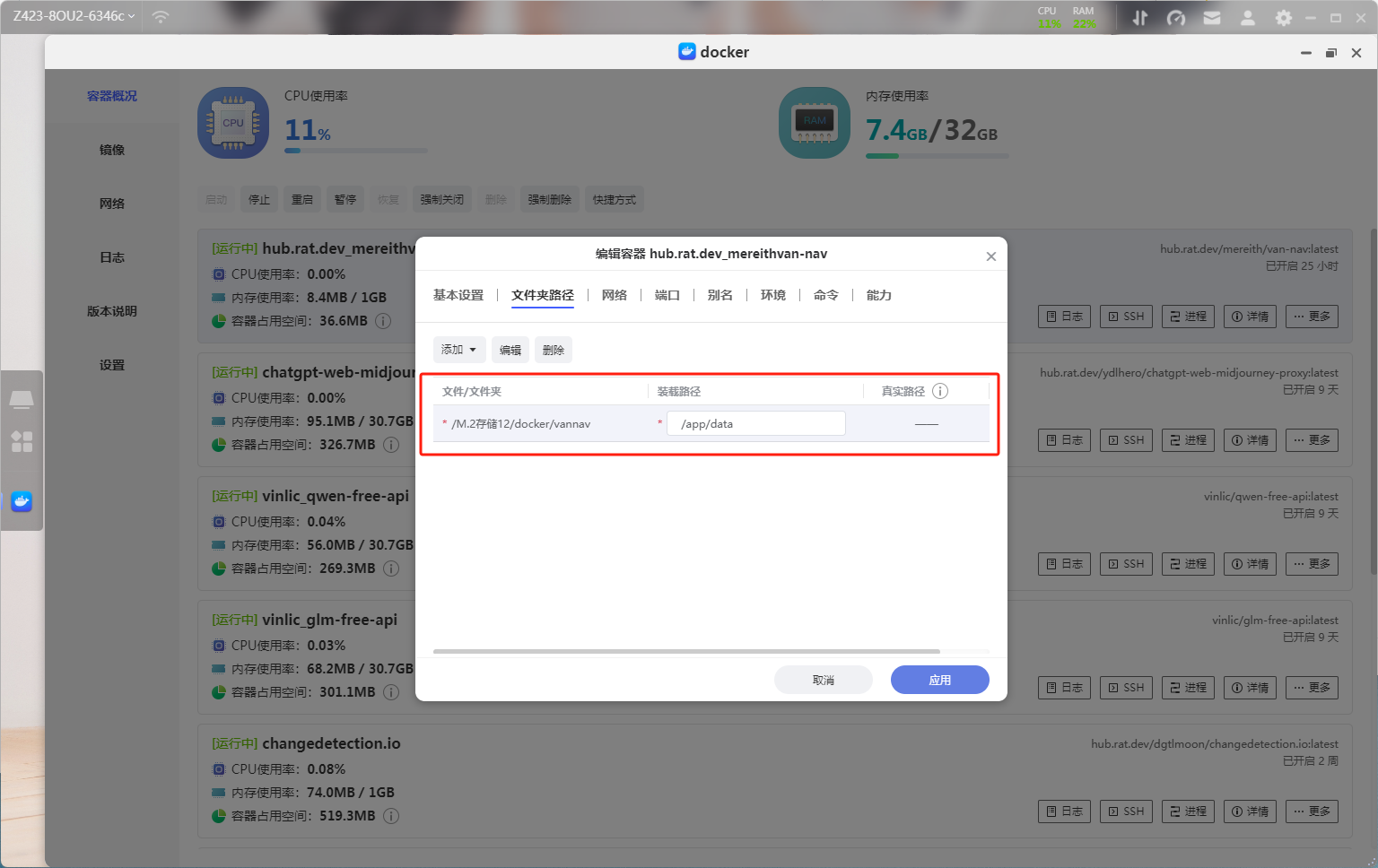Click the CPU chip icon
1378x868 pixels.
[x=233, y=123]
